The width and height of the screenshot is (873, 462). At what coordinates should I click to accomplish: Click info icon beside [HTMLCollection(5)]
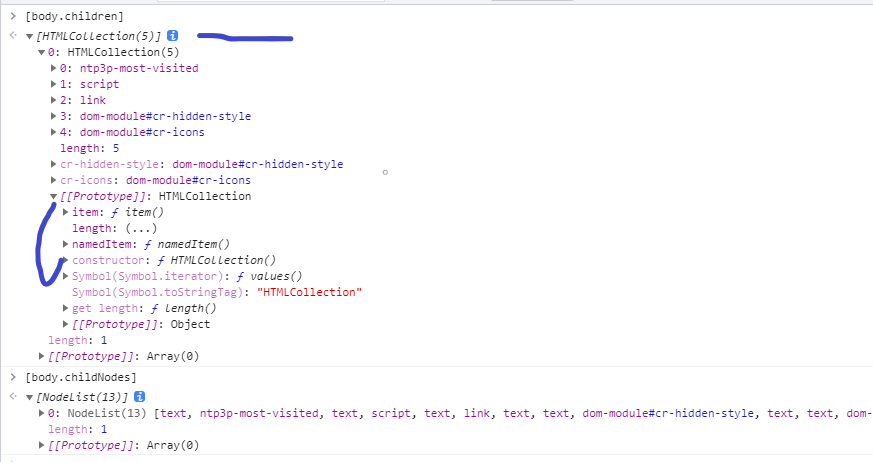(x=173, y=36)
